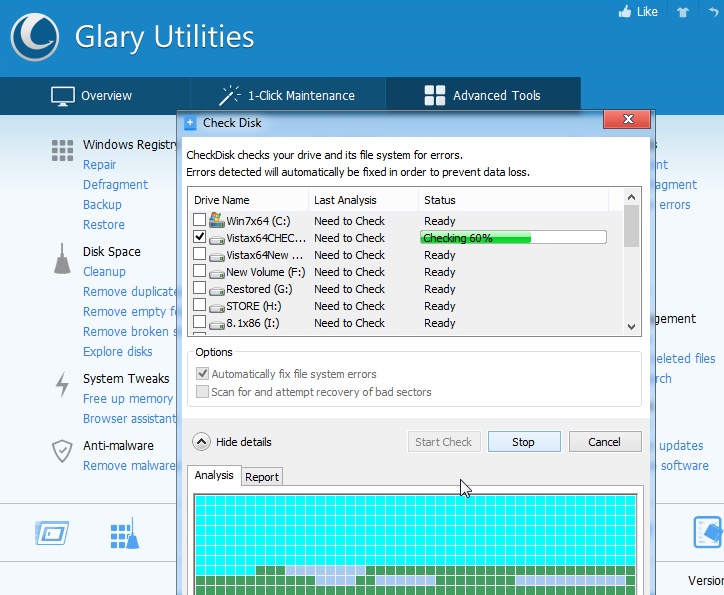Click Like text in the title bar

tap(647, 12)
